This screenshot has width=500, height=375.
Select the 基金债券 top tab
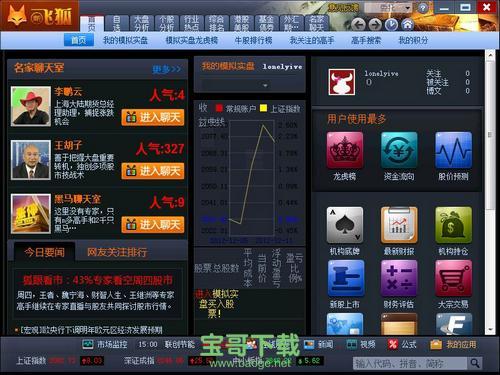coord(266,24)
